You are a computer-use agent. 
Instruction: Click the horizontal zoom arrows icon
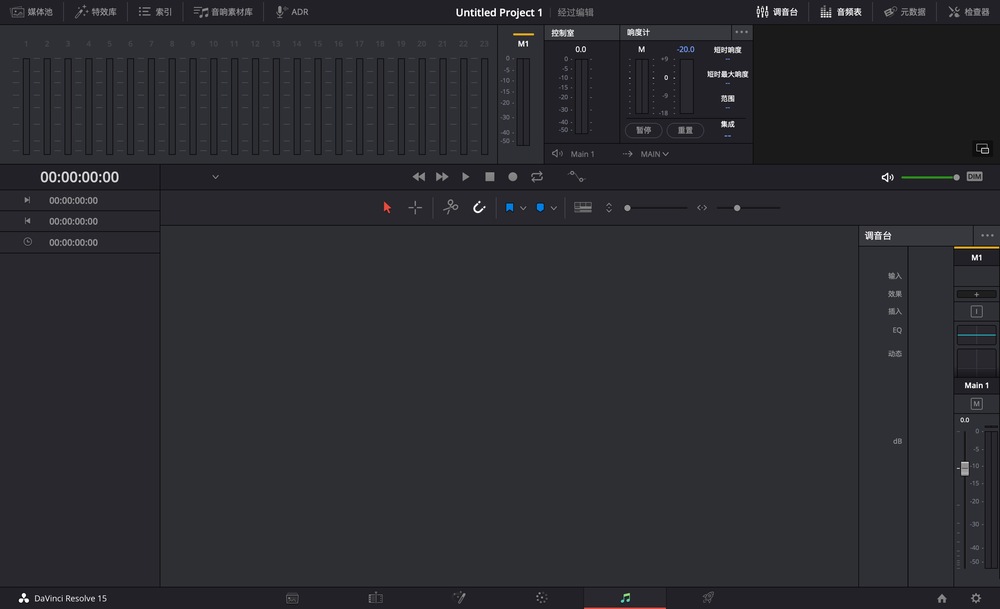tap(702, 207)
